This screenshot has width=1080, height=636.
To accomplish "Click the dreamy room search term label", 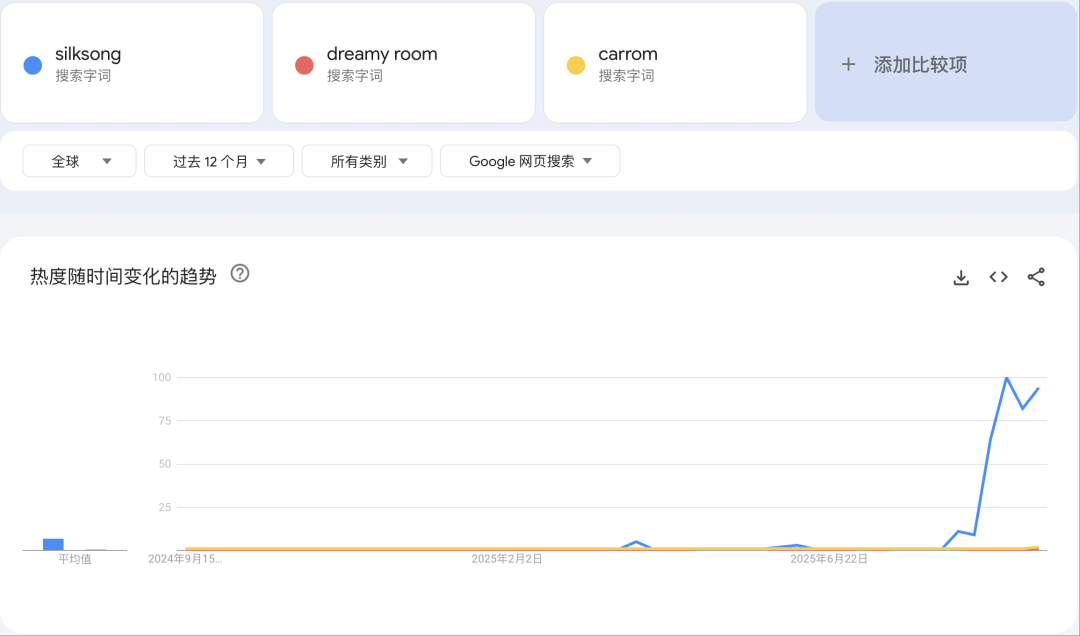I will (382, 54).
